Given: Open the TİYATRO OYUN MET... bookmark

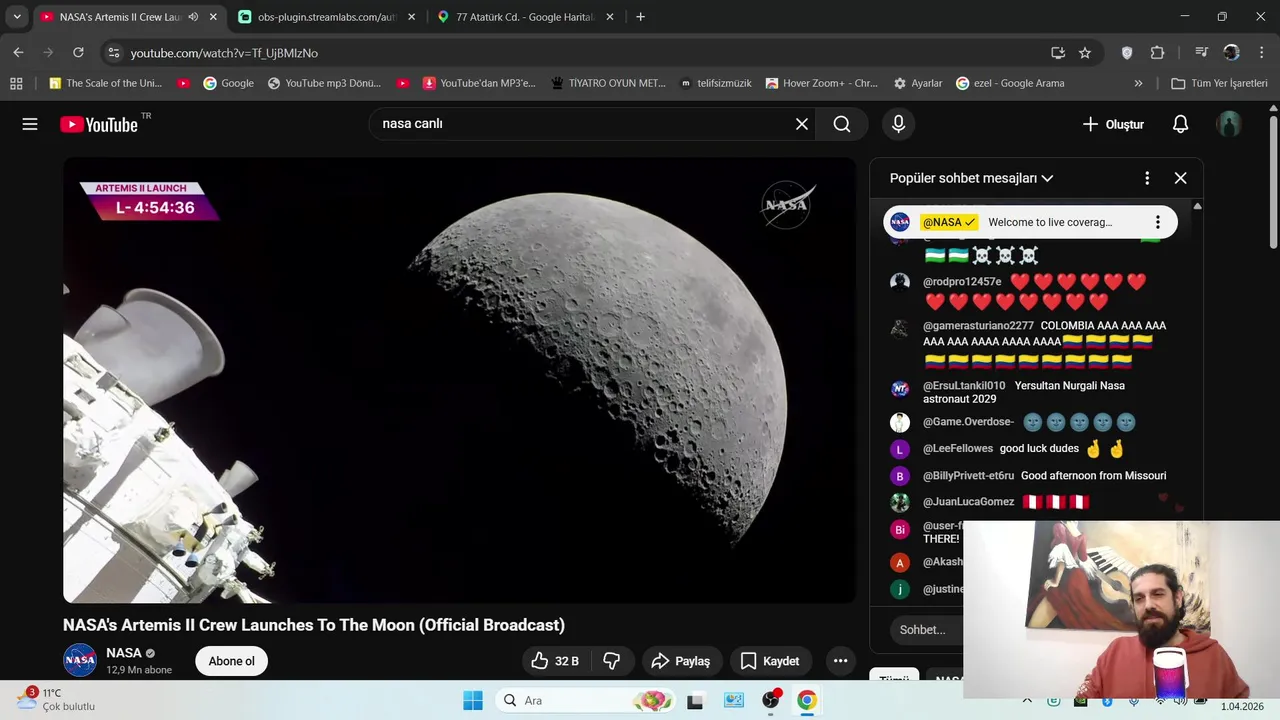Looking at the screenshot, I should (608, 83).
